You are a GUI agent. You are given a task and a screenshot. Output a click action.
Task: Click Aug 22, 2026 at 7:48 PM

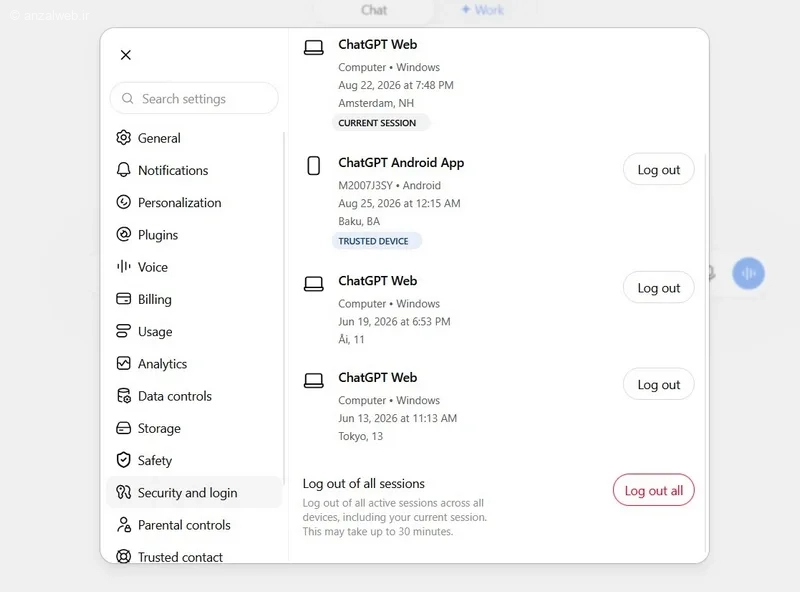(396, 85)
